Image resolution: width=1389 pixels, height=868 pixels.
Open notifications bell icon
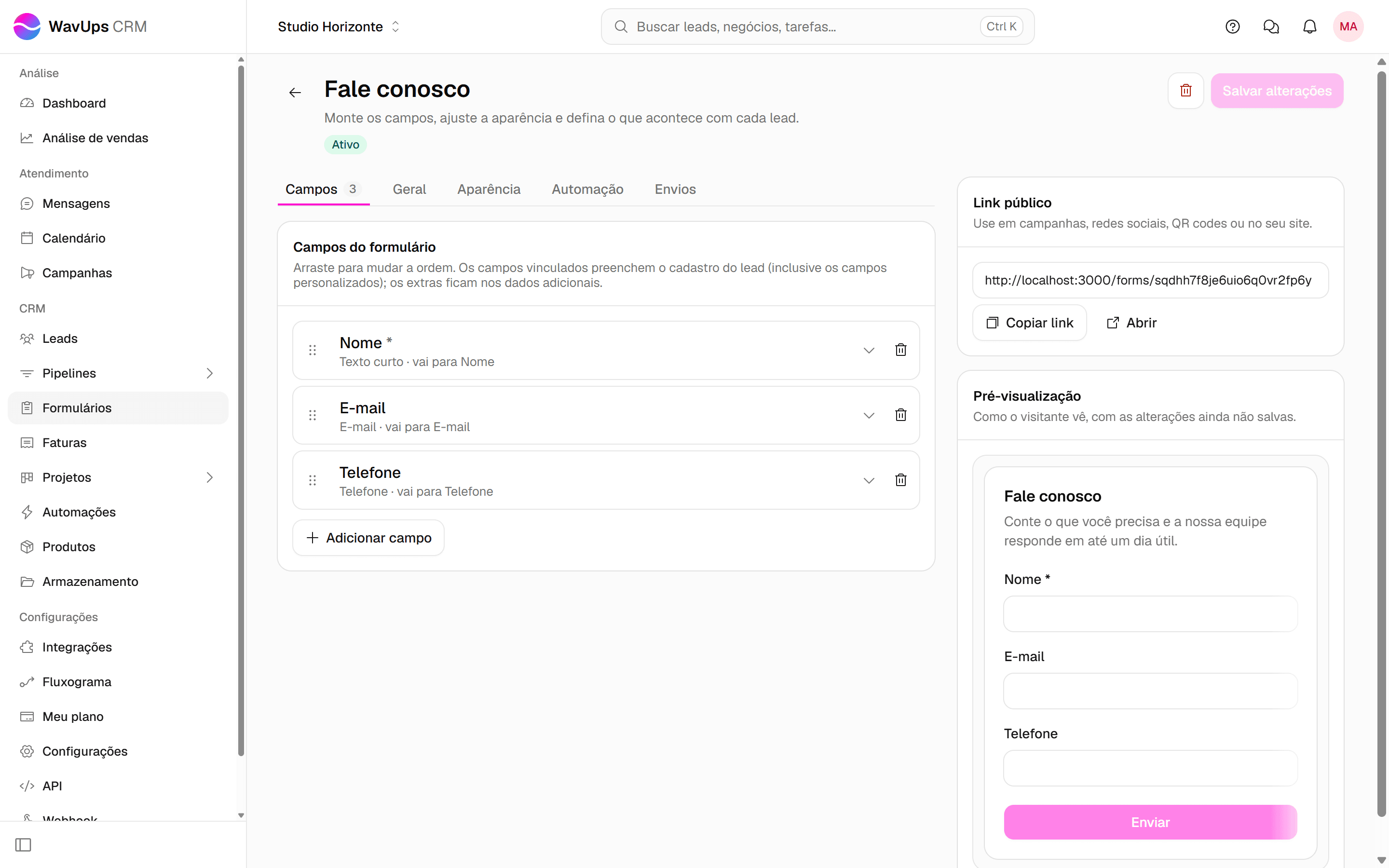click(x=1309, y=27)
